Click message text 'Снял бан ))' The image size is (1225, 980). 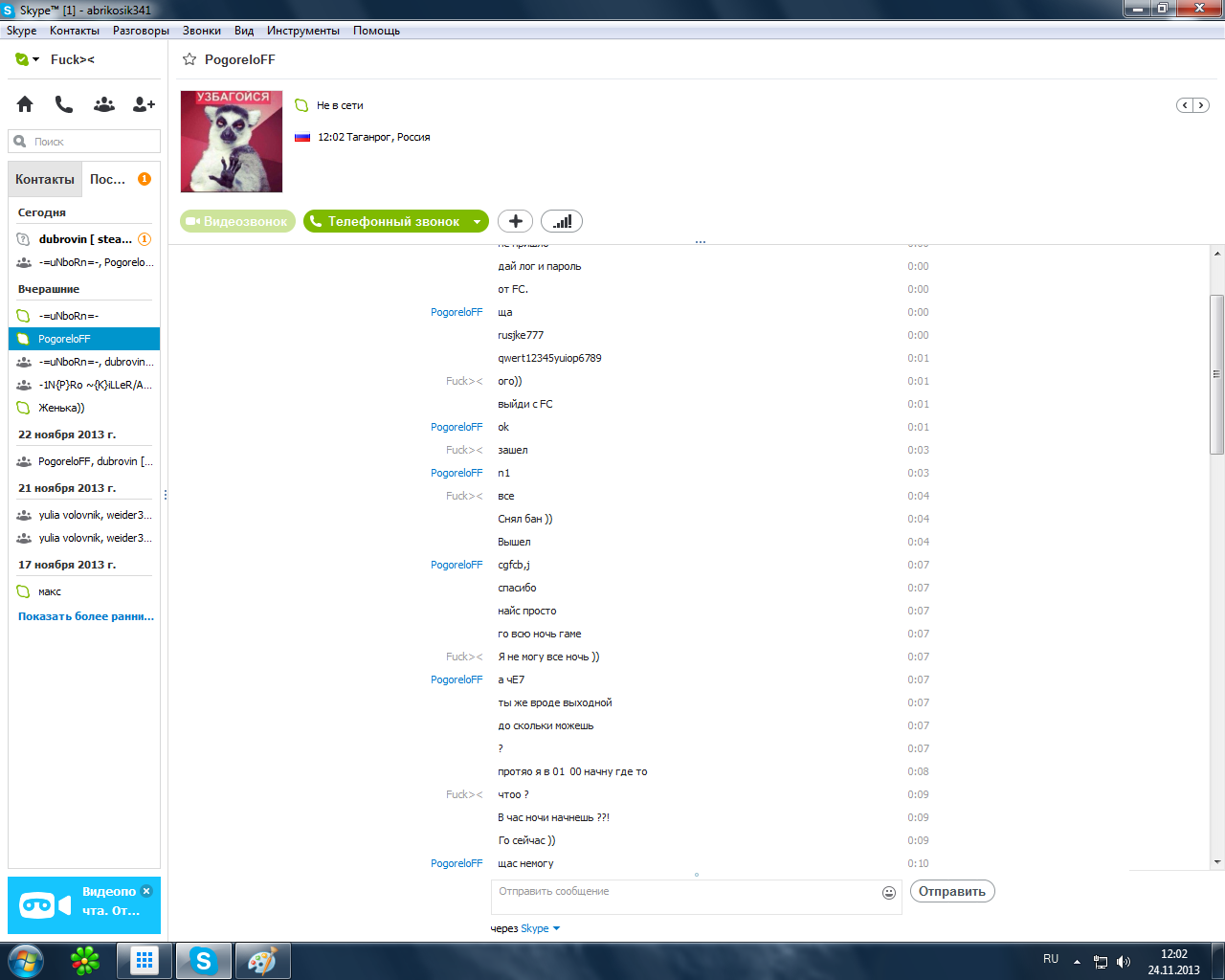point(525,519)
